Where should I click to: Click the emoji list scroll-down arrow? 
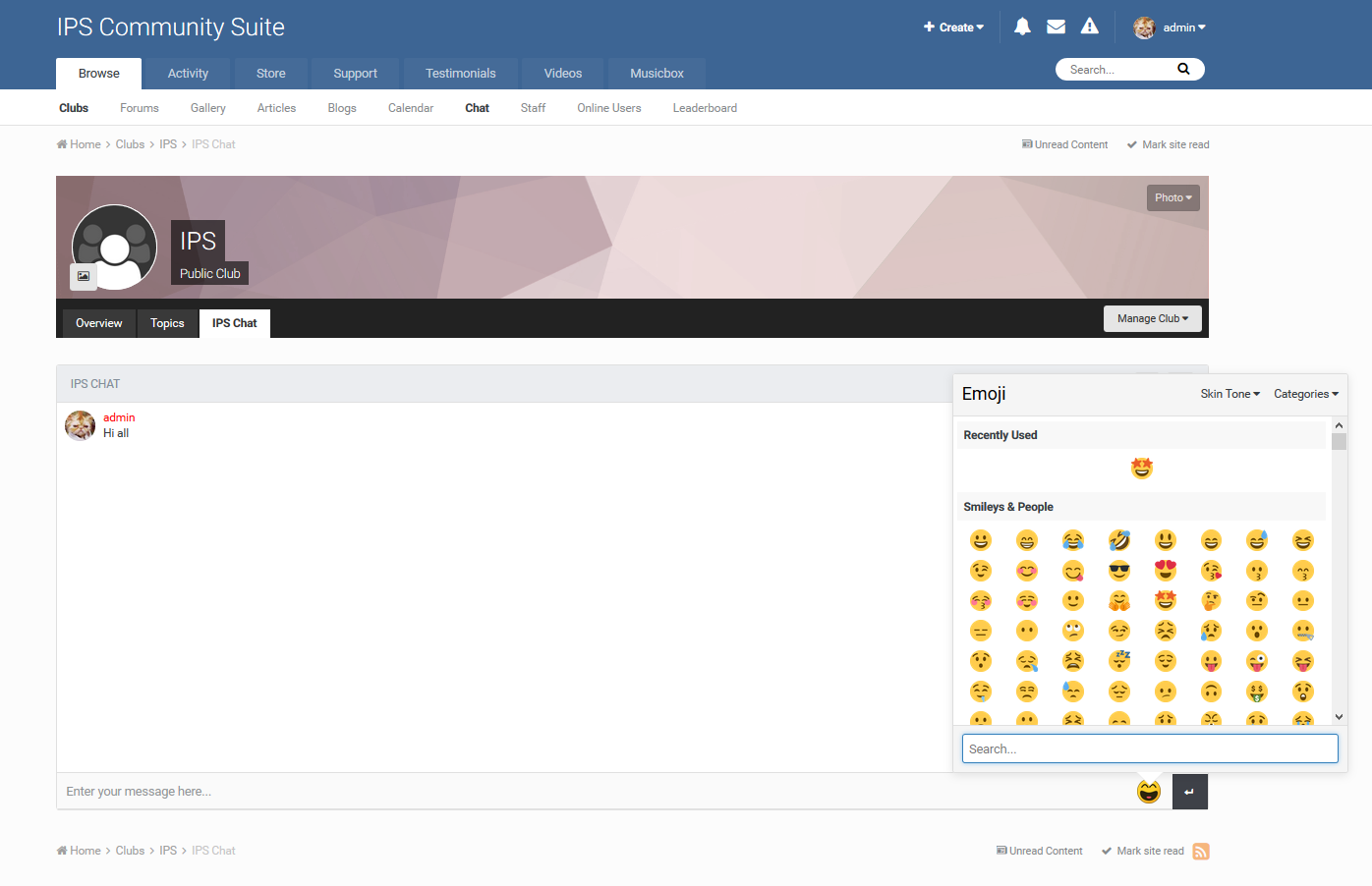[1339, 717]
